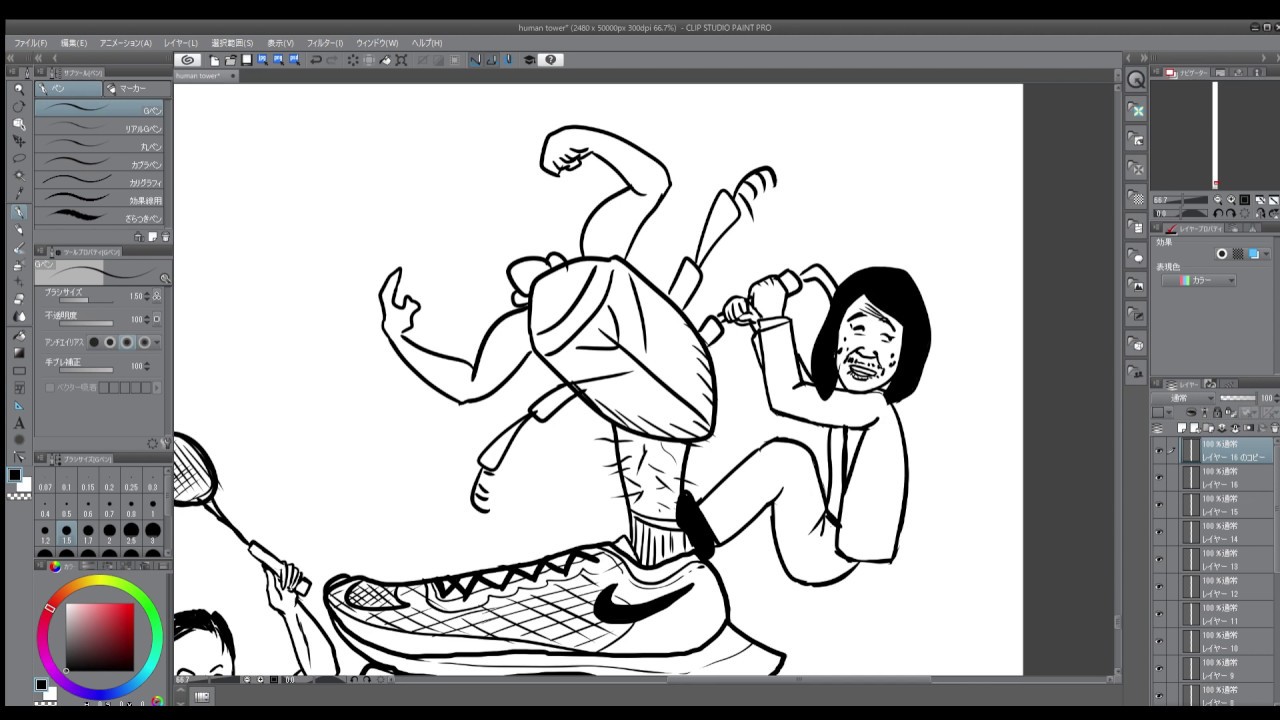Enable the ベクター吸着 checkbox

pyautogui.click(x=50, y=387)
